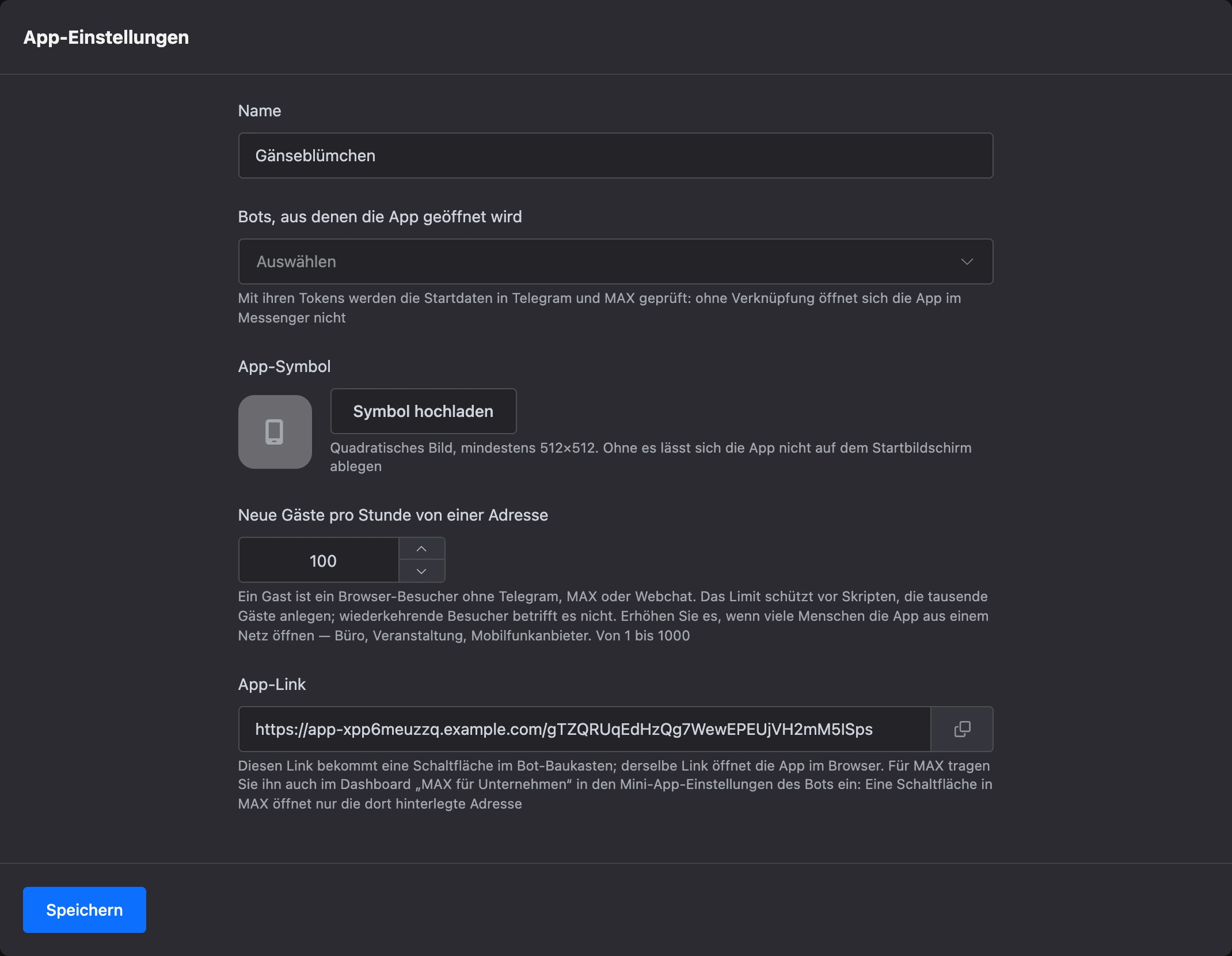Click the Name label
The height and width of the screenshot is (956, 1232).
click(x=260, y=111)
